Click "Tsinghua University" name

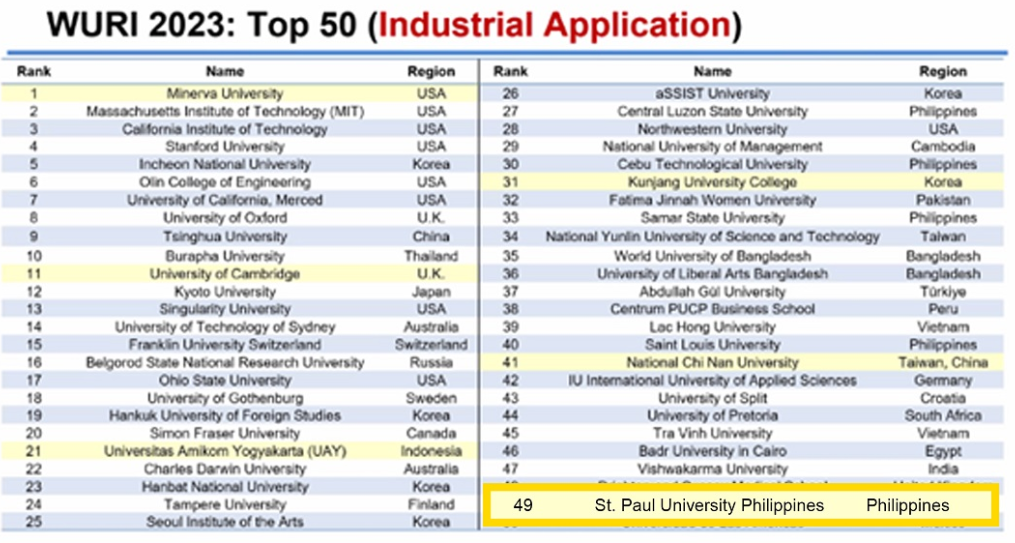click(225, 237)
